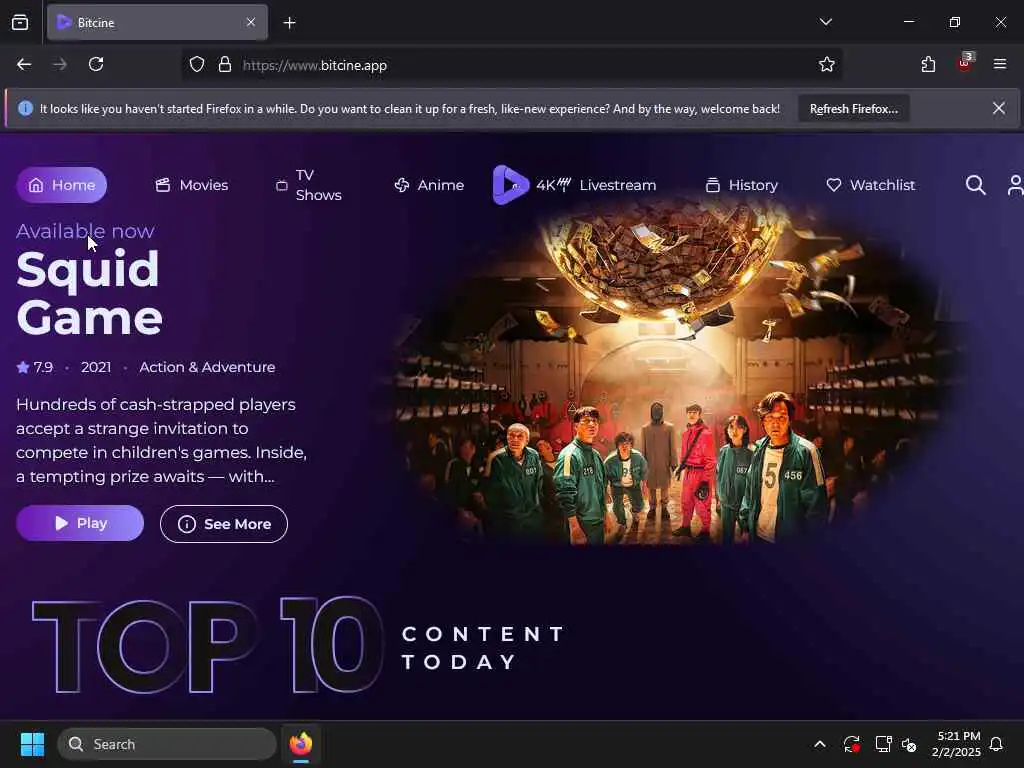Click the muted volume tray icon

click(x=909, y=744)
